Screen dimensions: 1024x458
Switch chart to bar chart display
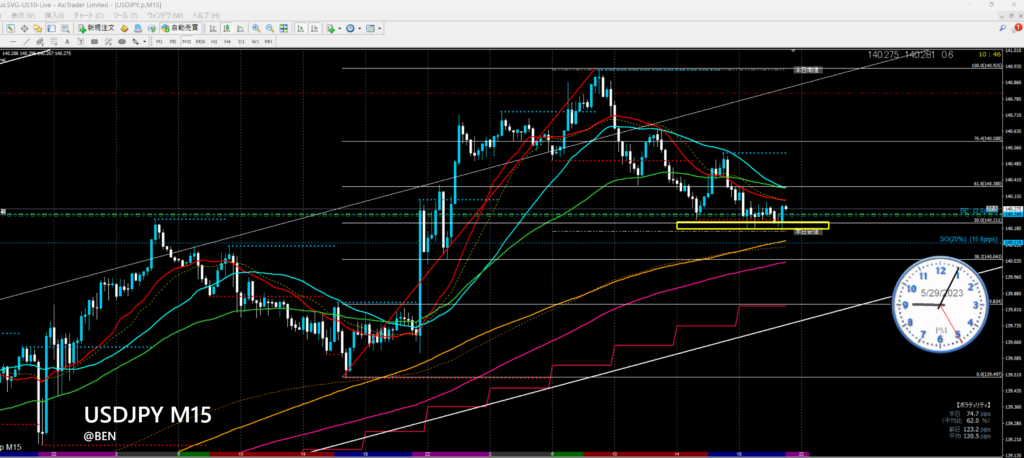click(212, 28)
